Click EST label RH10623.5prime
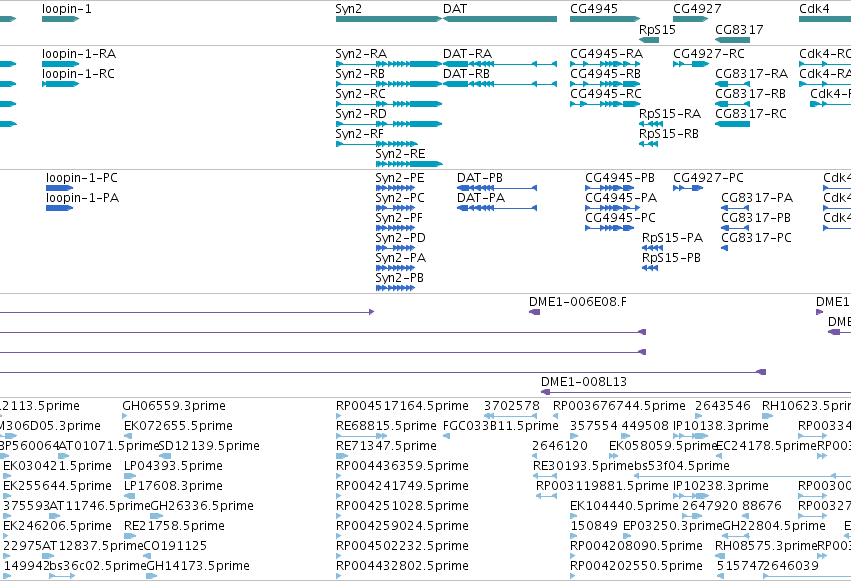851x581 pixels. (x=806, y=406)
